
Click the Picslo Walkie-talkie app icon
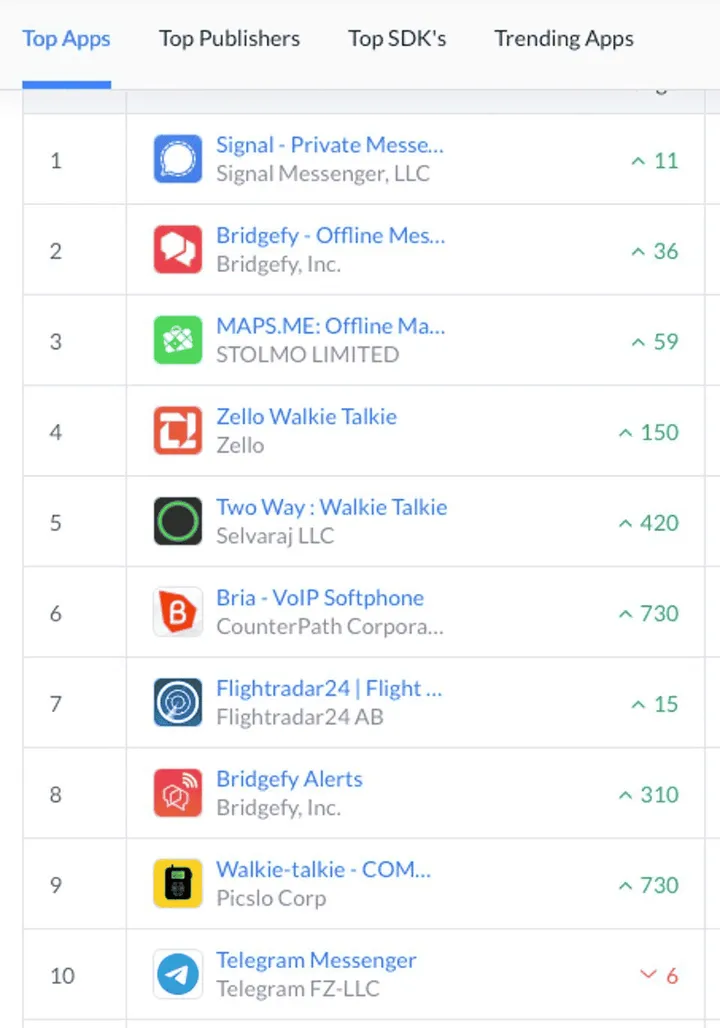click(x=178, y=885)
